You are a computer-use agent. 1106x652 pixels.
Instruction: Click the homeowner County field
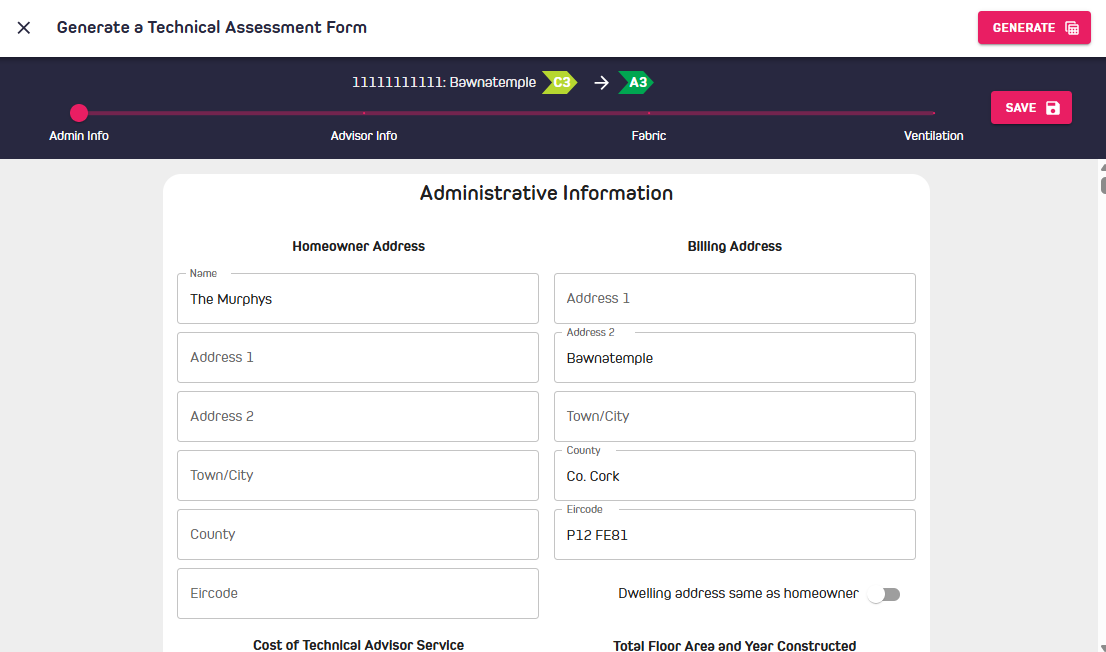click(x=358, y=534)
